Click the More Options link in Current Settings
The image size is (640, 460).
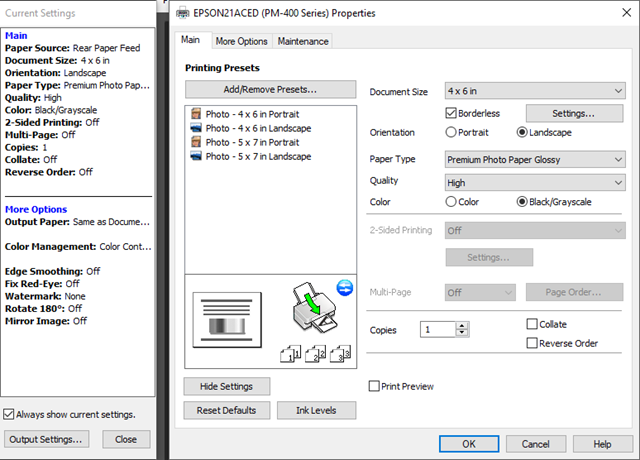[x=36, y=209]
